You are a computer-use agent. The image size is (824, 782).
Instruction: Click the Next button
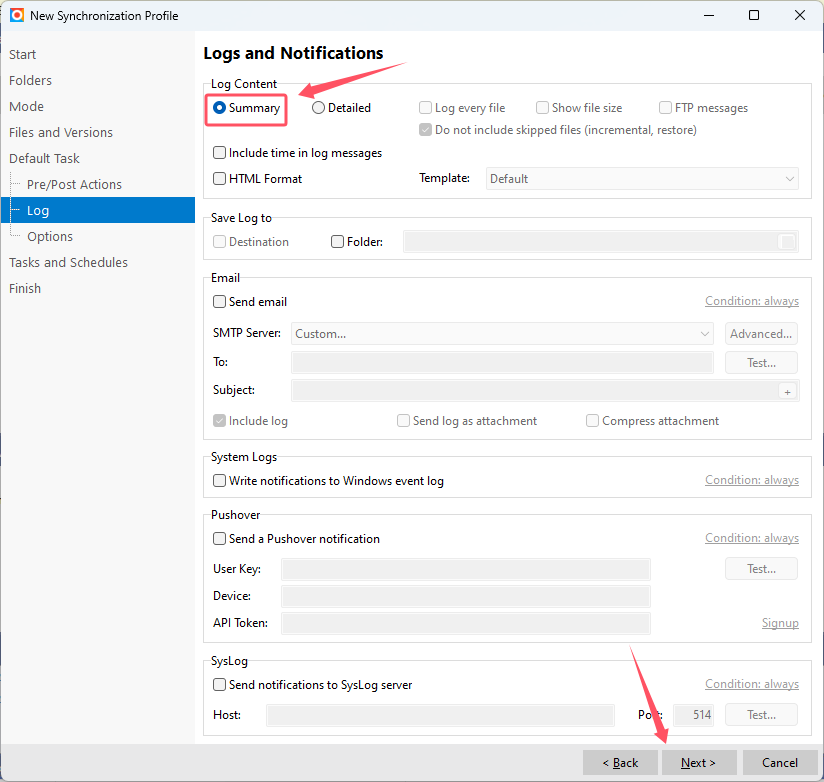click(698, 763)
